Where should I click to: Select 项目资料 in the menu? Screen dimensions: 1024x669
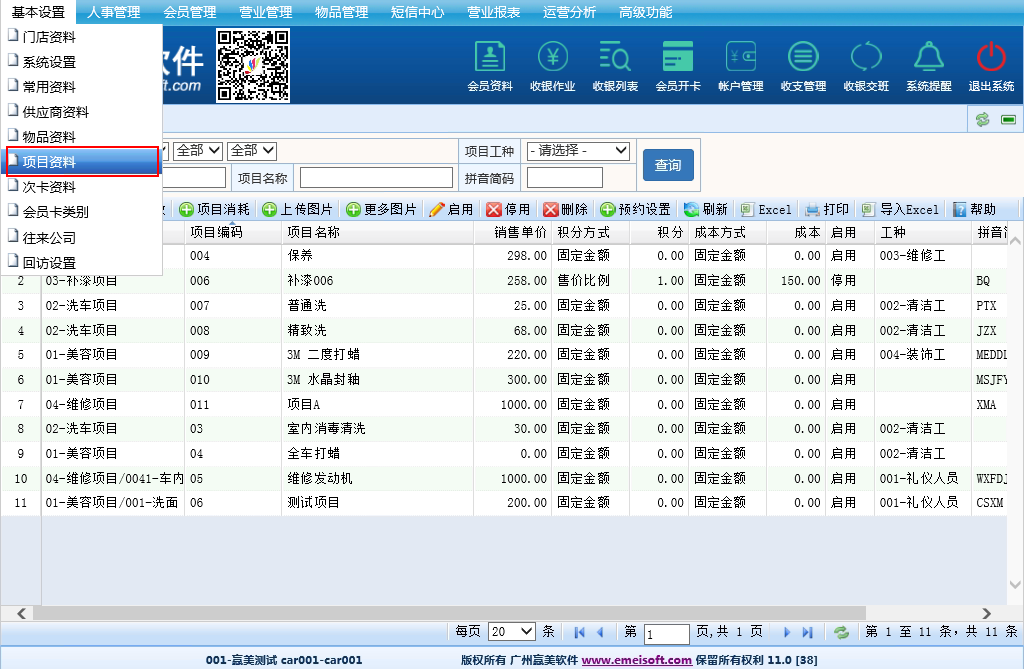pyautogui.click(x=81, y=162)
